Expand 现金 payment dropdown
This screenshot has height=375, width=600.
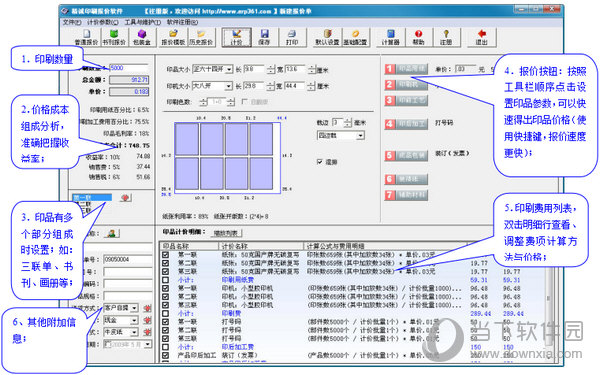tap(134, 320)
